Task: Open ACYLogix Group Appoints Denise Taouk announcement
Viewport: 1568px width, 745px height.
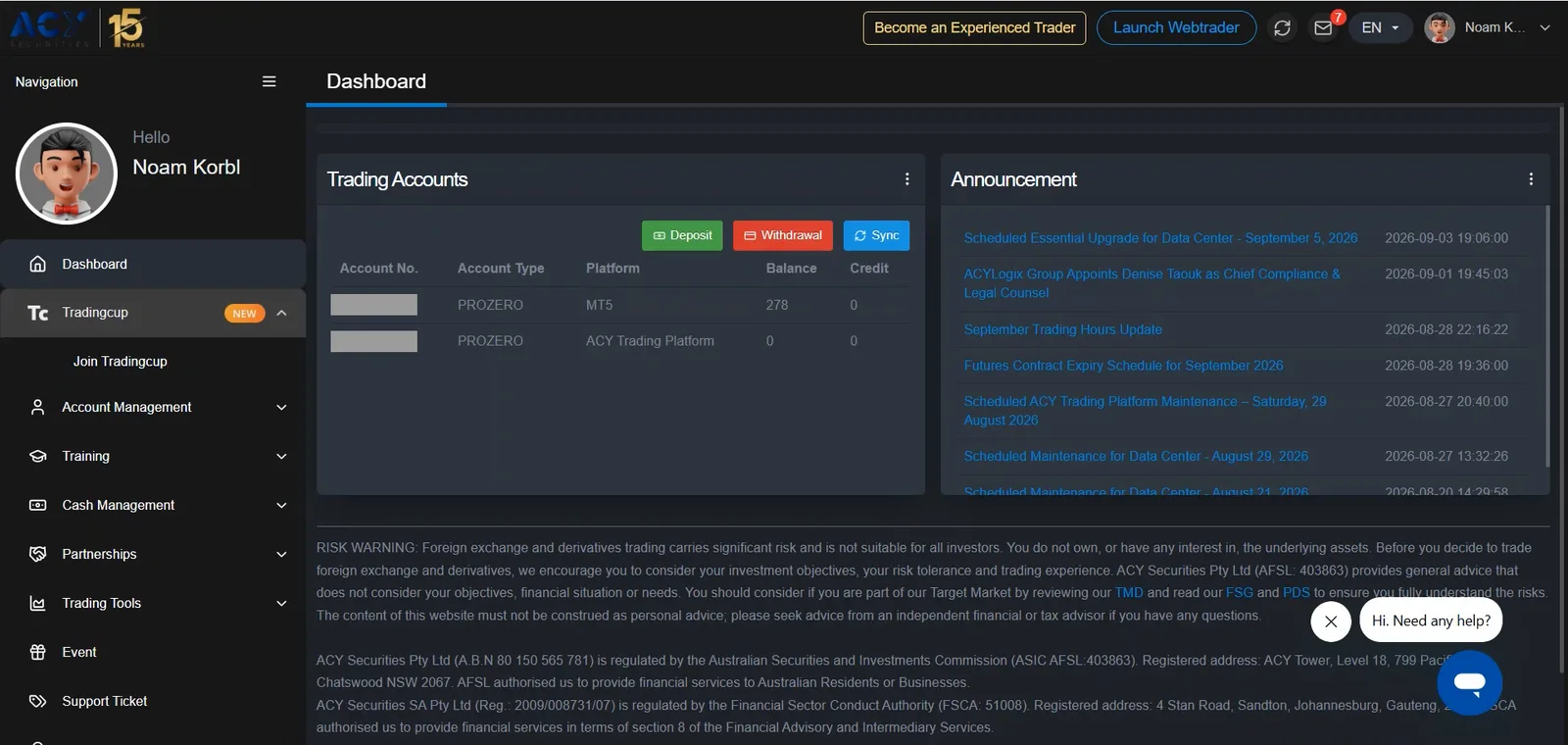Action: click(1151, 283)
